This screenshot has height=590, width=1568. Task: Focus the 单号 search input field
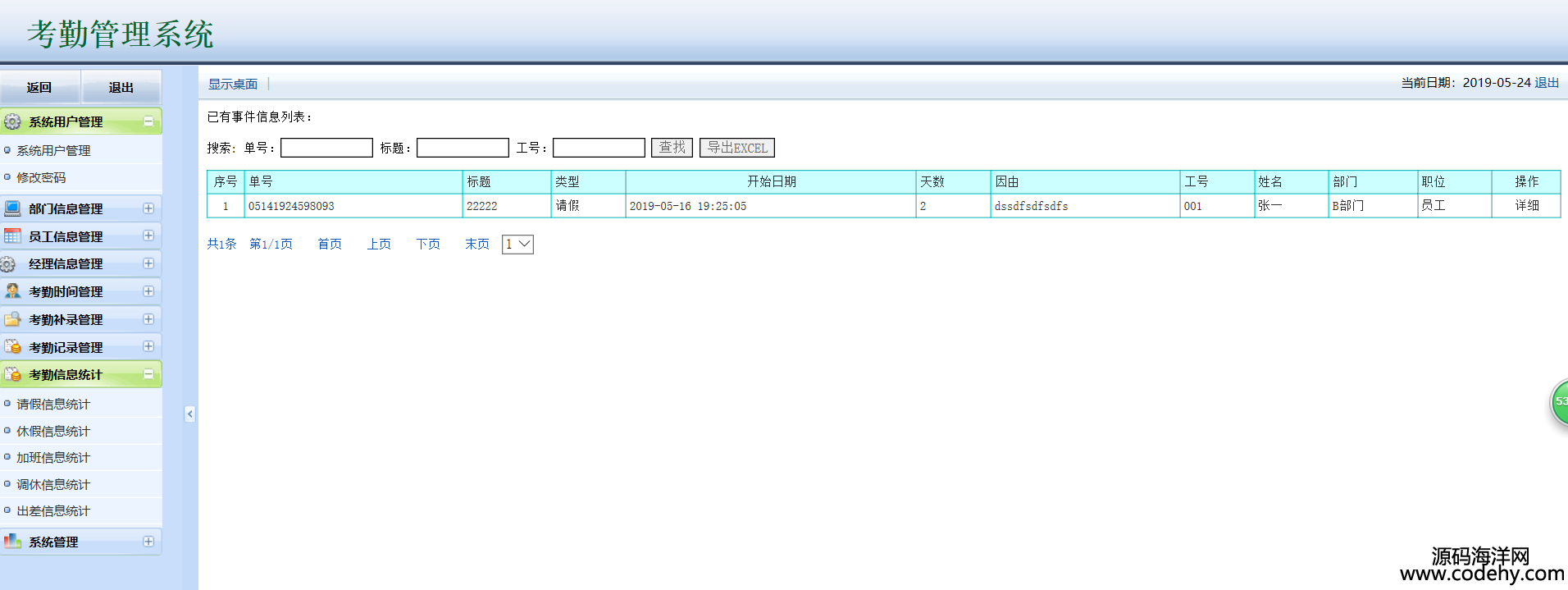(x=326, y=148)
